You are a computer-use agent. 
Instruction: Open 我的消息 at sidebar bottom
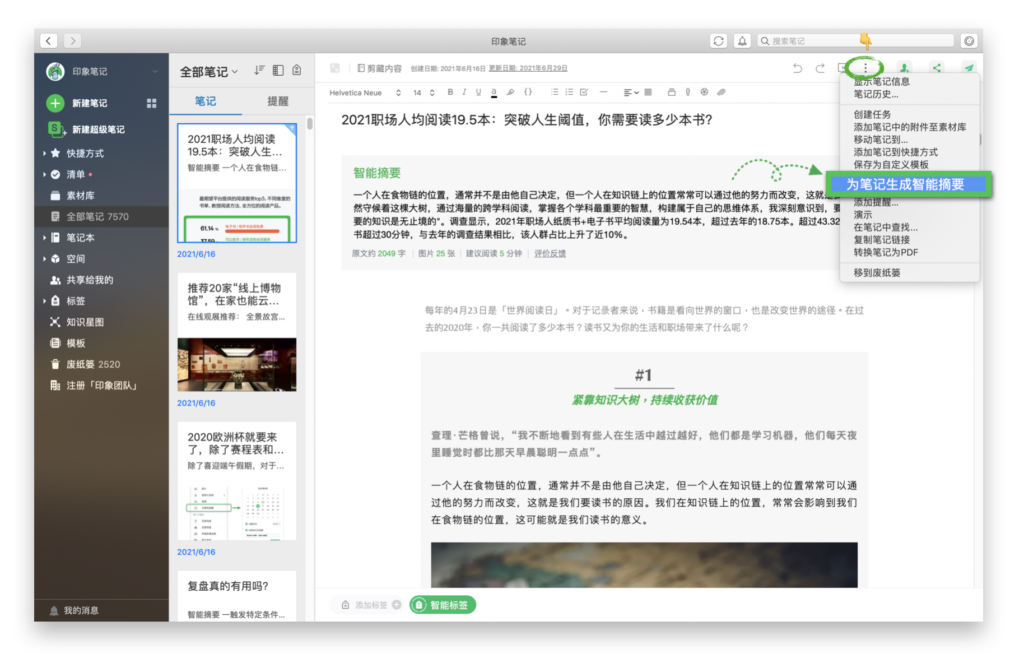[x=74, y=610]
